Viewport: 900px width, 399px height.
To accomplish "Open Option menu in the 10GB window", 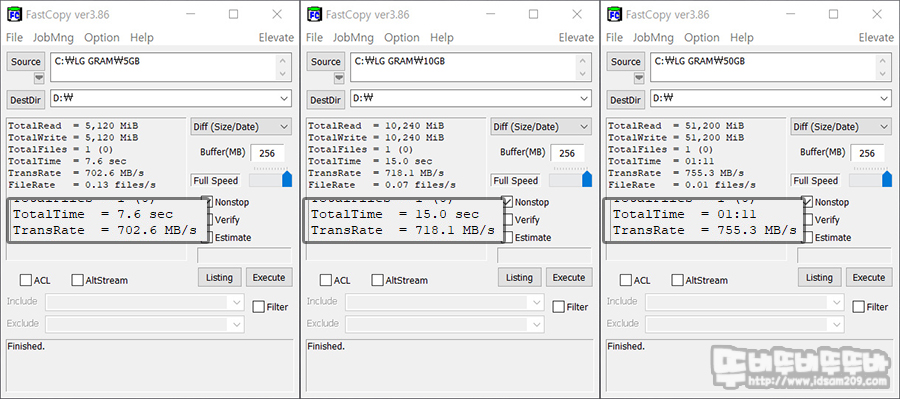I will (402, 38).
